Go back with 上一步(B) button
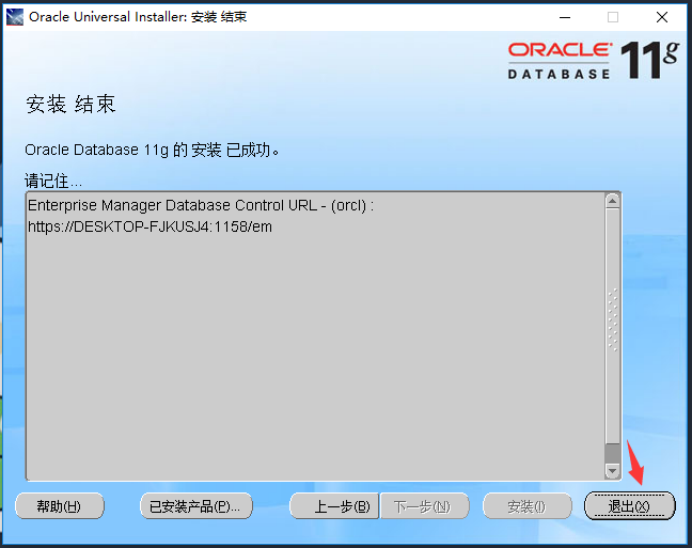Screen dimensions: 692x548 334,506
